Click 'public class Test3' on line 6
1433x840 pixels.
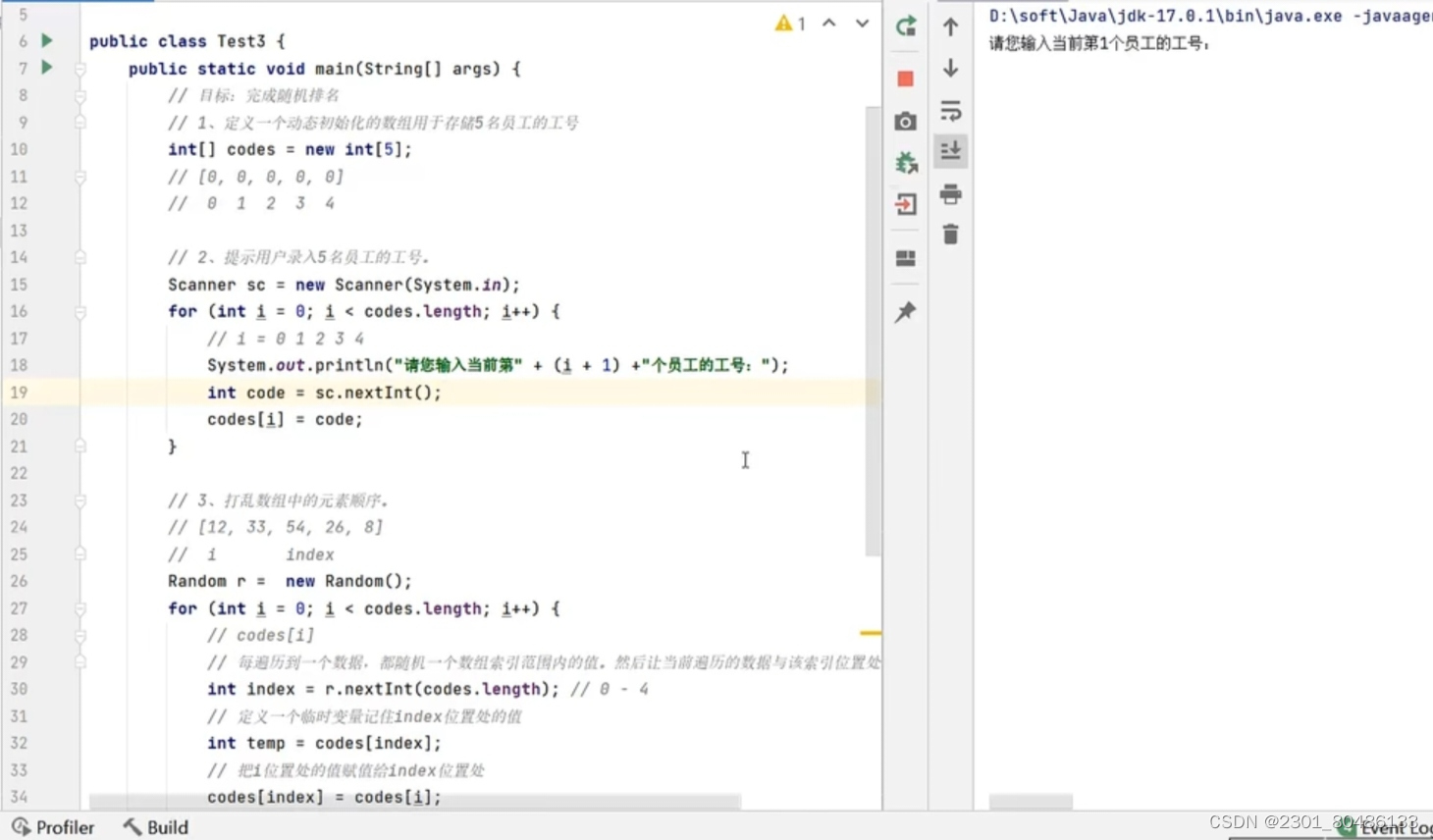[178, 41]
